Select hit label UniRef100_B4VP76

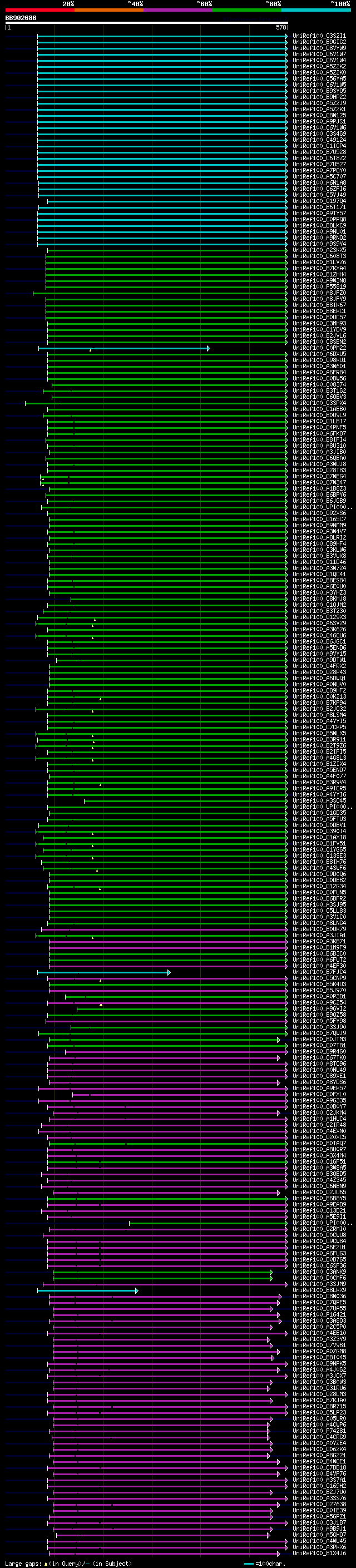[x=319, y=1474]
